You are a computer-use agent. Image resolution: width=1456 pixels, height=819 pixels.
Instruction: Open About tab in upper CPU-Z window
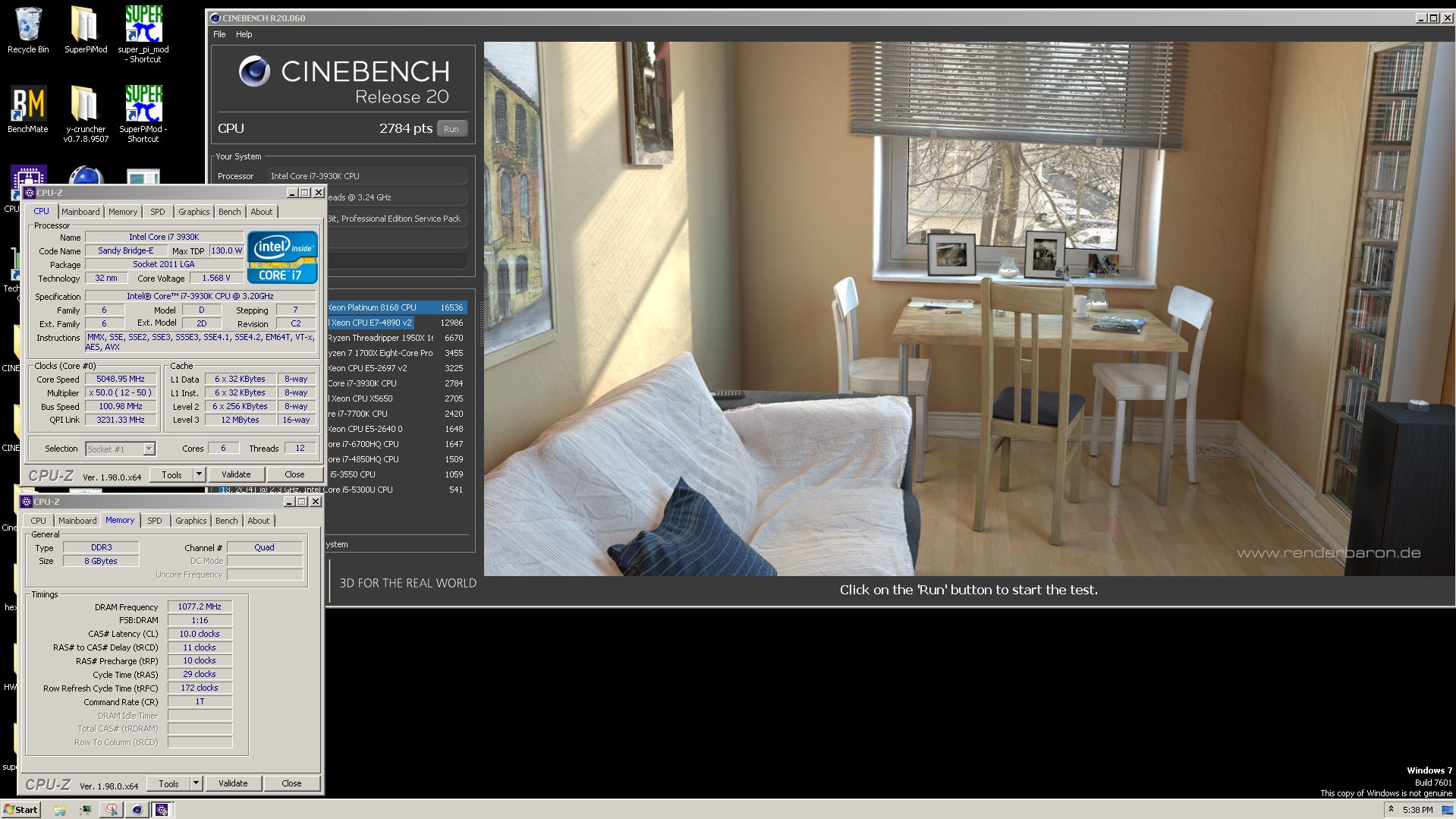click(x=262, y=212)
